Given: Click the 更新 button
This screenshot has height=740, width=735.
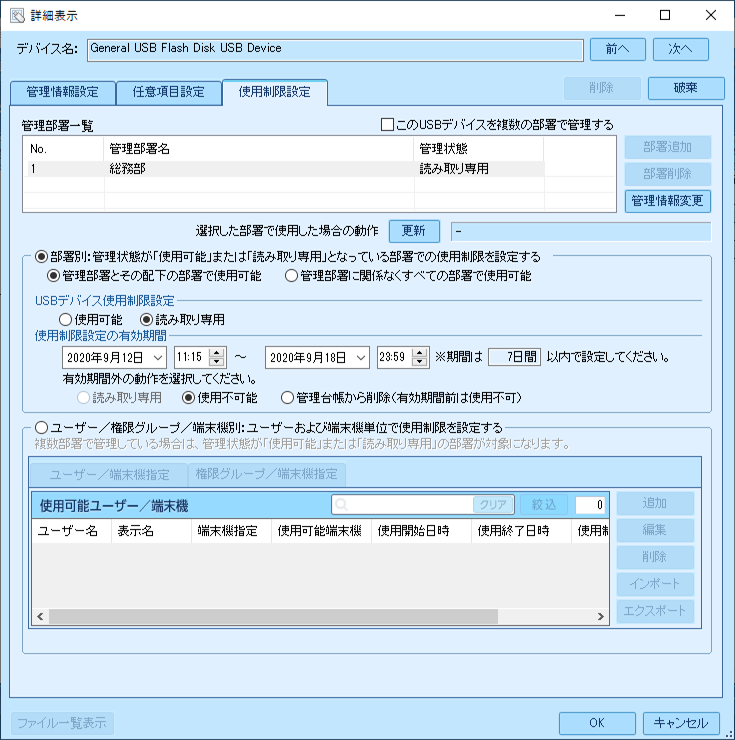Looking at the screenshot, I should pyautogui.click(x=414, y=231).
